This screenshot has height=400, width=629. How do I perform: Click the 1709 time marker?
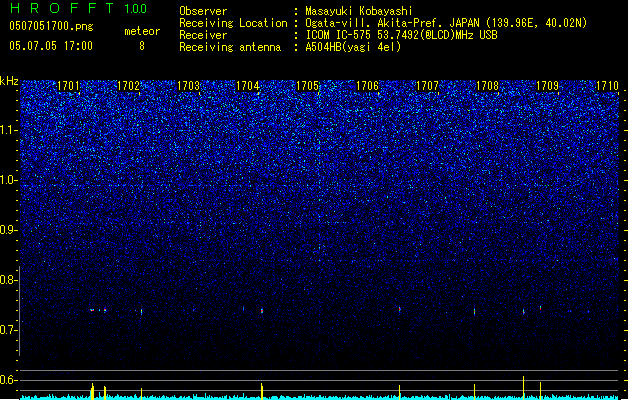point(547,86)
